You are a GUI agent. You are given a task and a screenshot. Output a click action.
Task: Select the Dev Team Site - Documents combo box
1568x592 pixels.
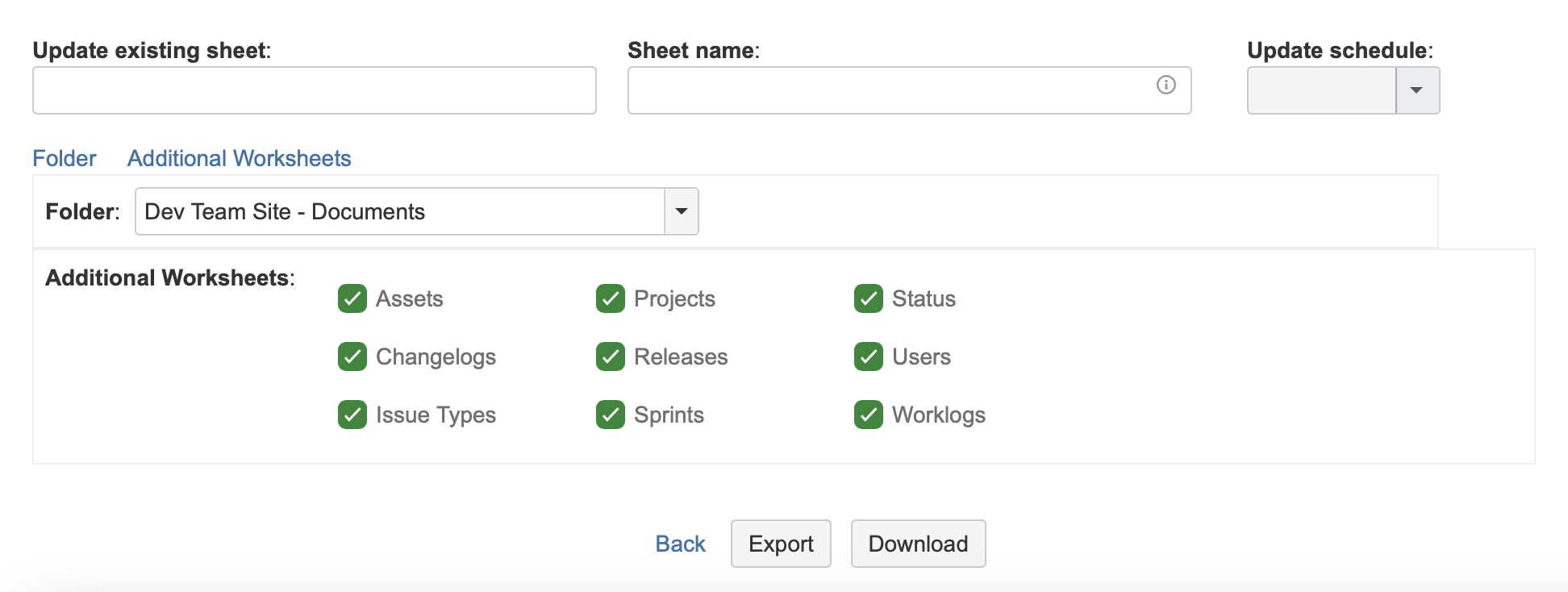[x=400, y=211]
